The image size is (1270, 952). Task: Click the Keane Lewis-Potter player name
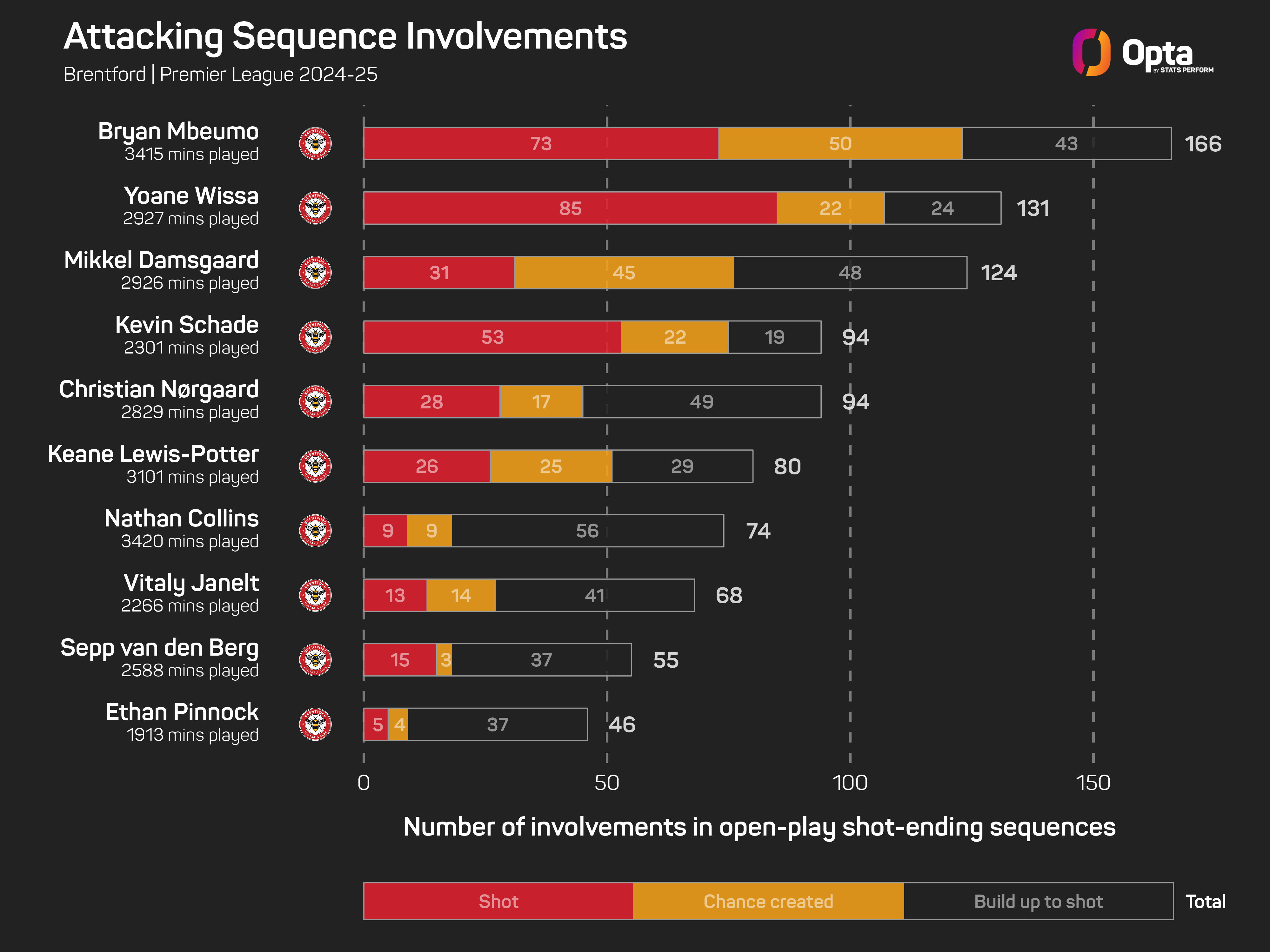(153, 454)
